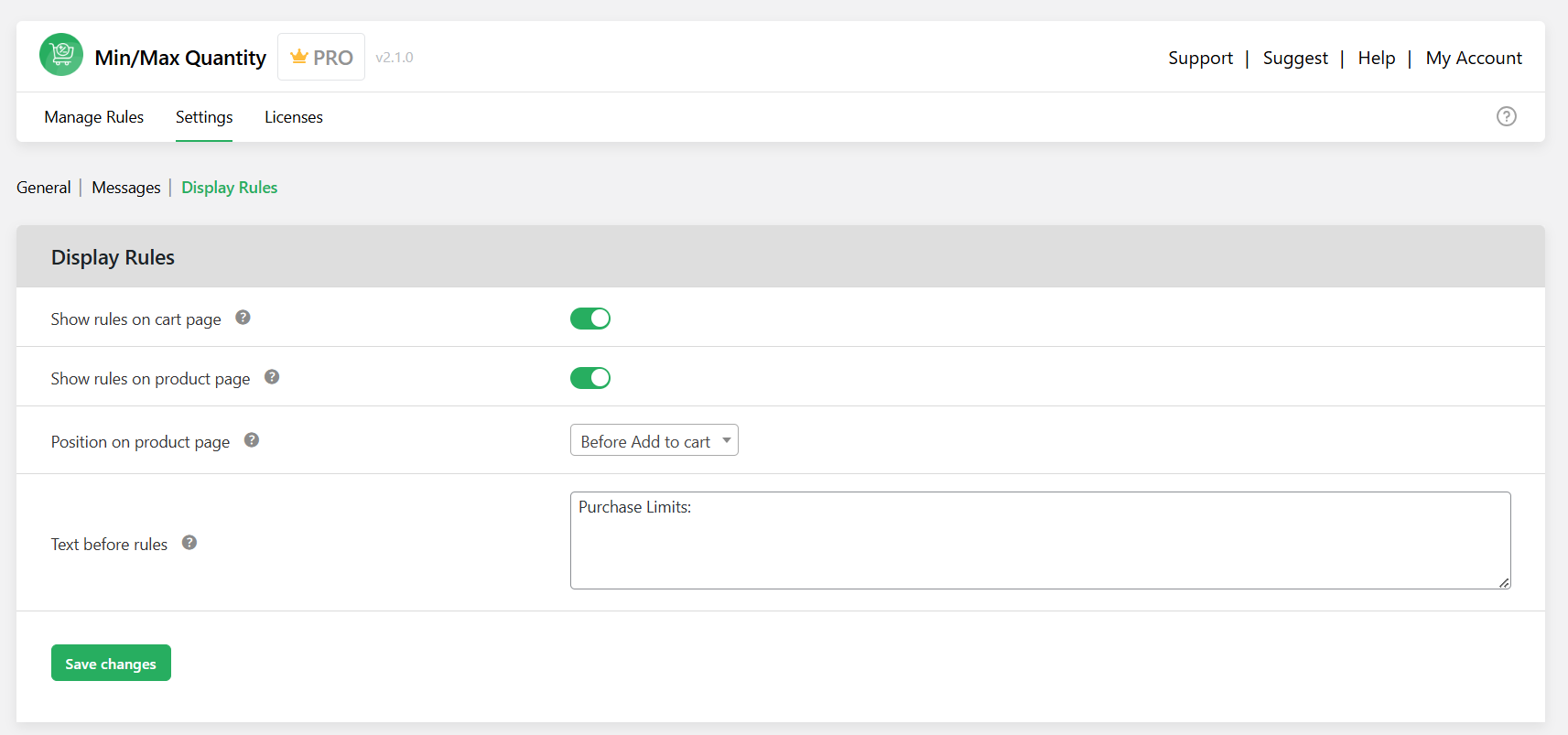
Task: Click the v2.1.0 version label
Action: [x=395, y=57]
